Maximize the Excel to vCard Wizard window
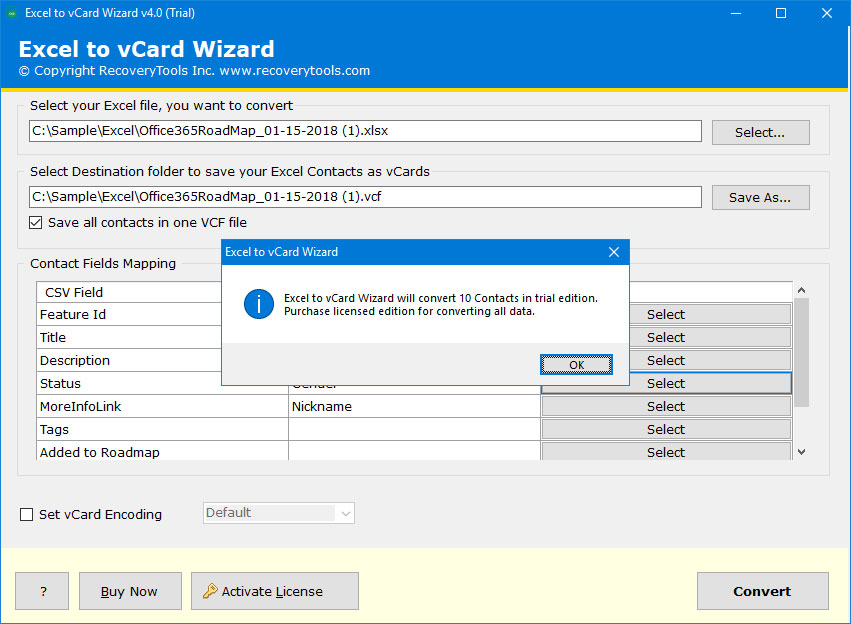Image resolution: width=851 pixels, height=624 pixels. point(781,13)
